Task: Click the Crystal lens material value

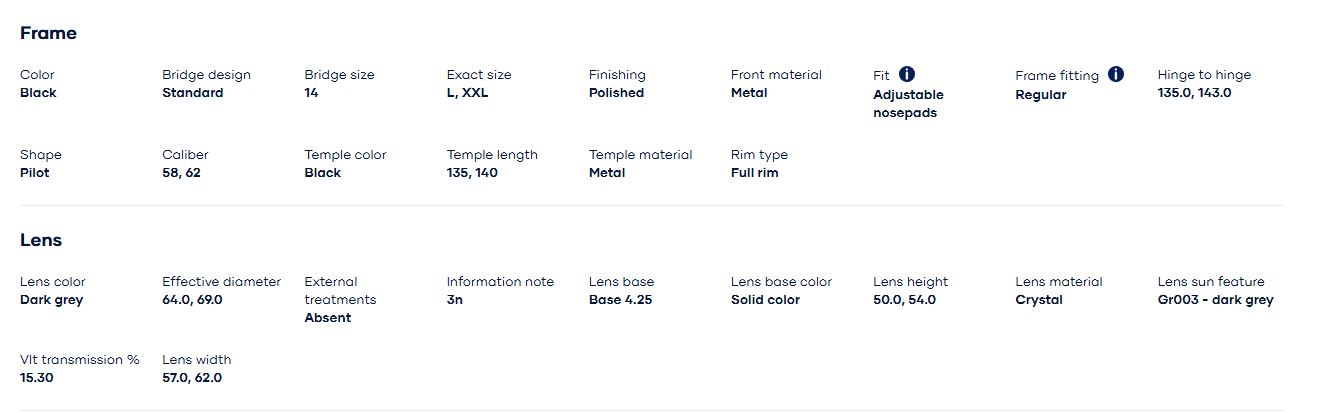Action: [x=1039, y=300]
